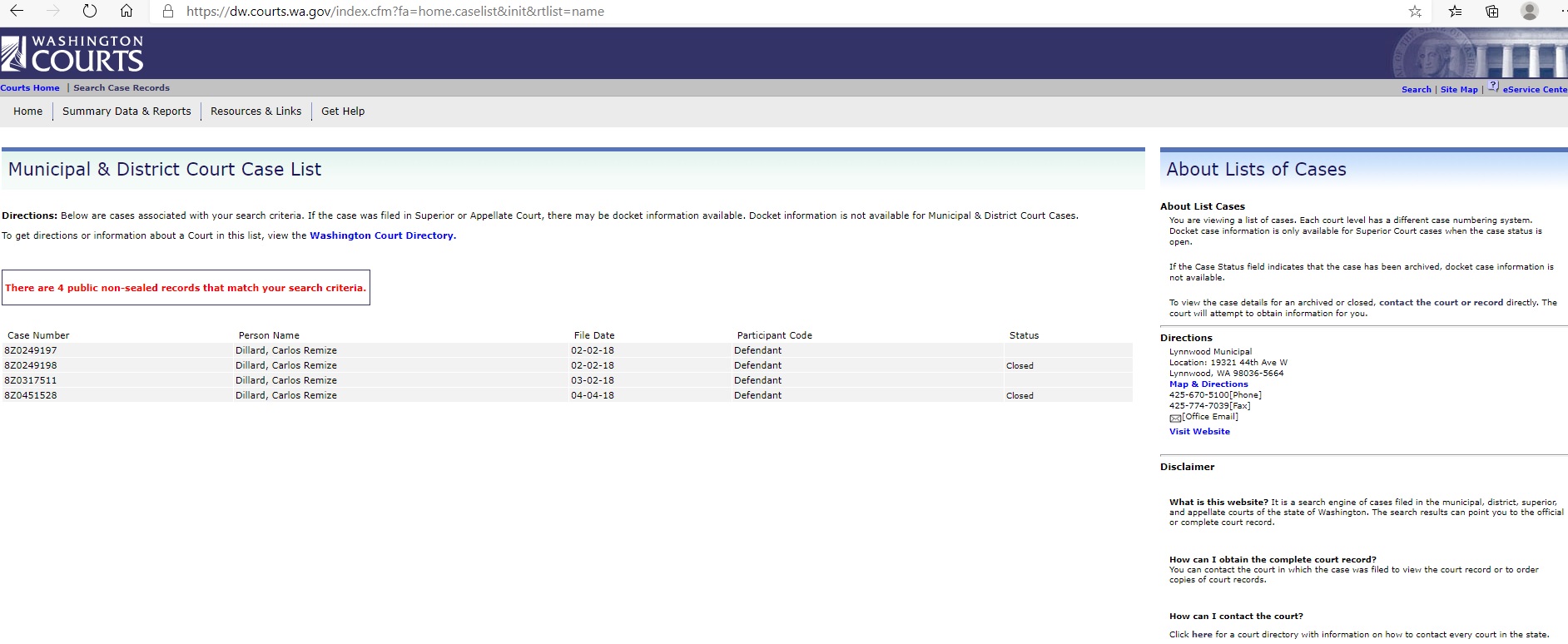The height and width of the screenshot is (644, 1568).
Task: Click the browser forward arrow
Action: [x=53, y=11]
